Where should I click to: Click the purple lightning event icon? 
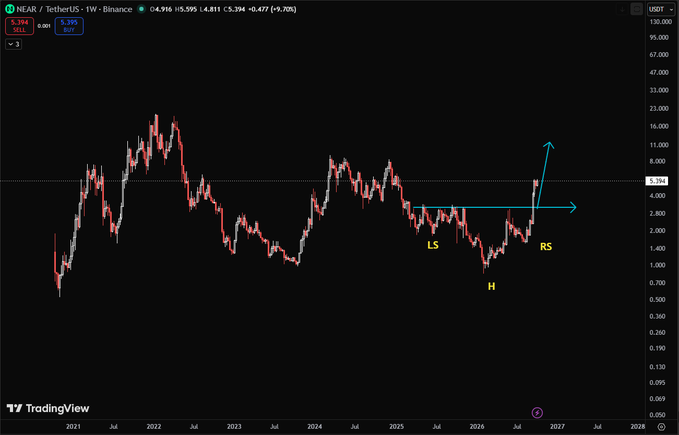point(537,412)
